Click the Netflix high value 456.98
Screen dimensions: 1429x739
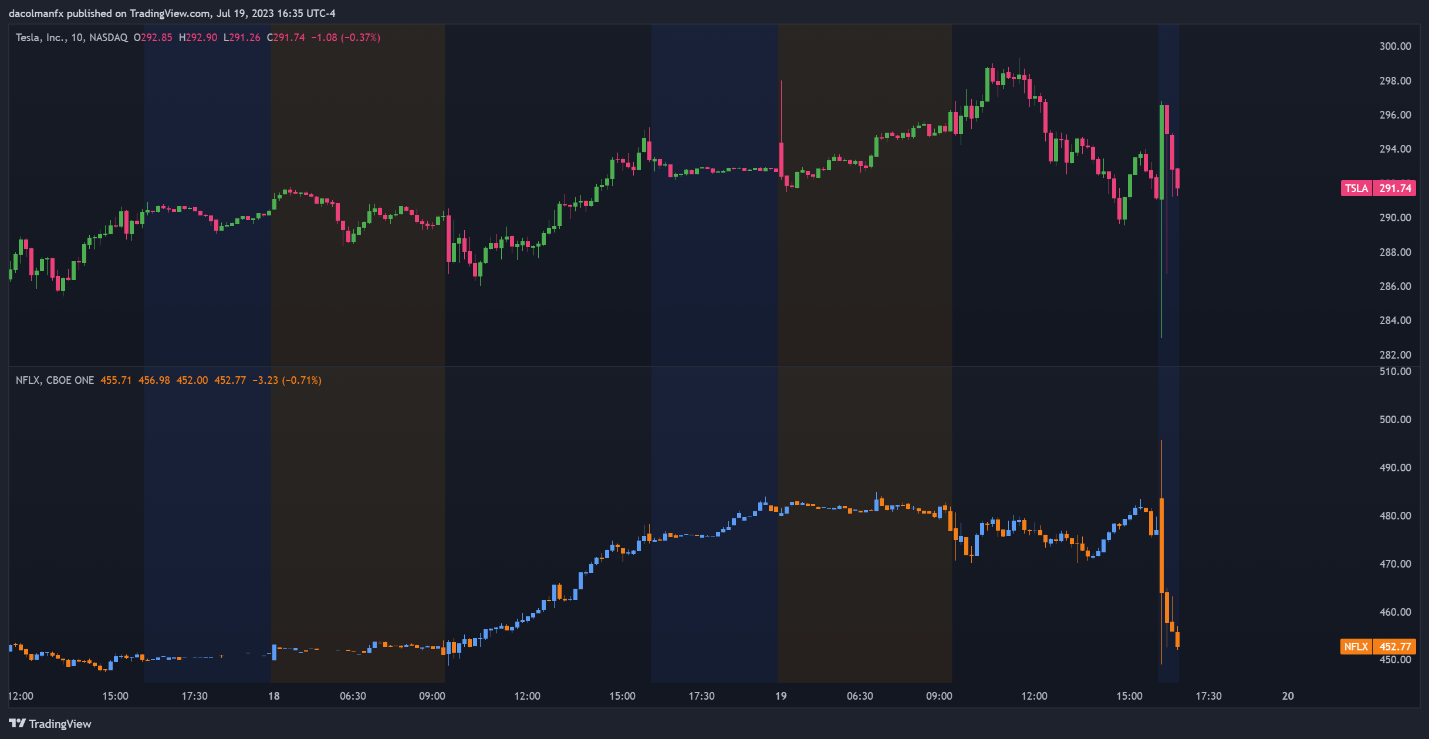(154, 380)
